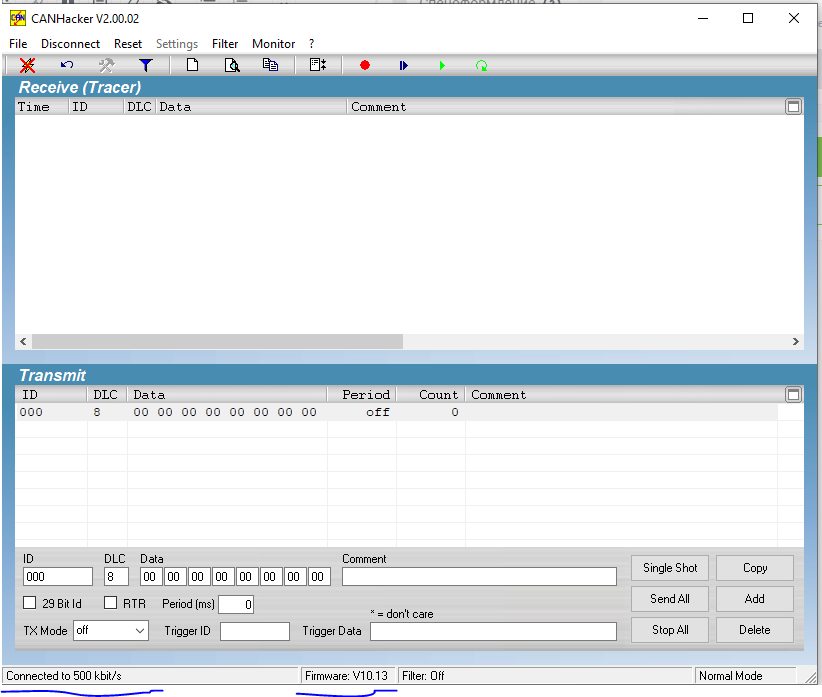The width and height of the screenshot is (822, 697).
Task: Open the TX Mode dropdown
Action: coord(111,631)
